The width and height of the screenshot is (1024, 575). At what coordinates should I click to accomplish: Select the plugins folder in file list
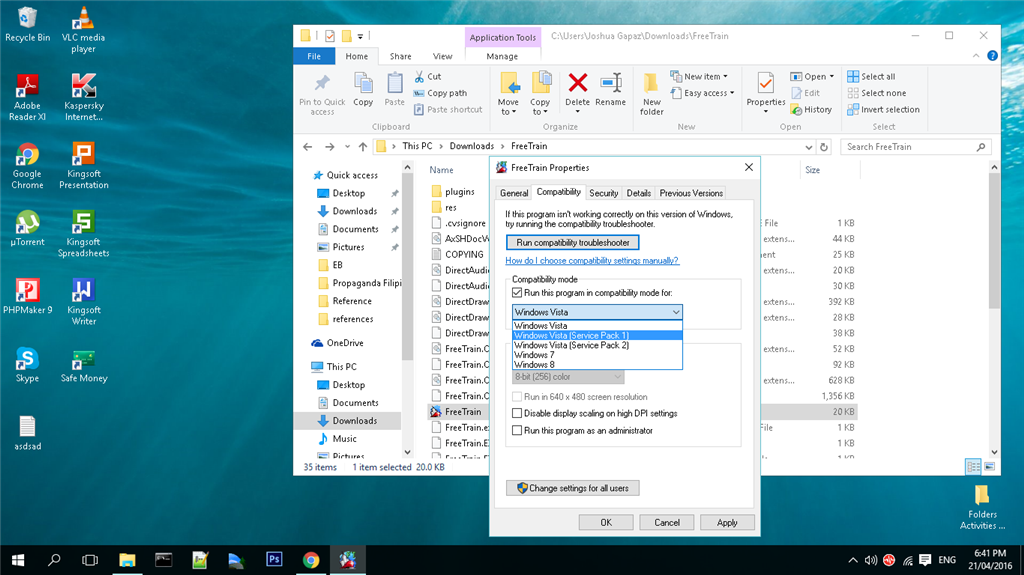[x=459, y=192]
